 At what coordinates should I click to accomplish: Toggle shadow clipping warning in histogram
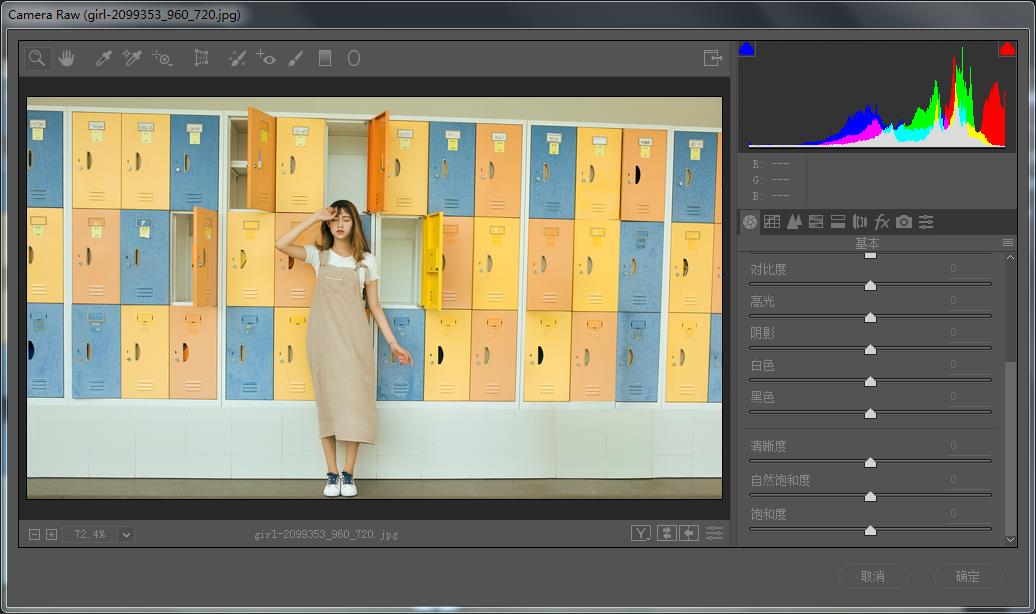tap(746, 49)
